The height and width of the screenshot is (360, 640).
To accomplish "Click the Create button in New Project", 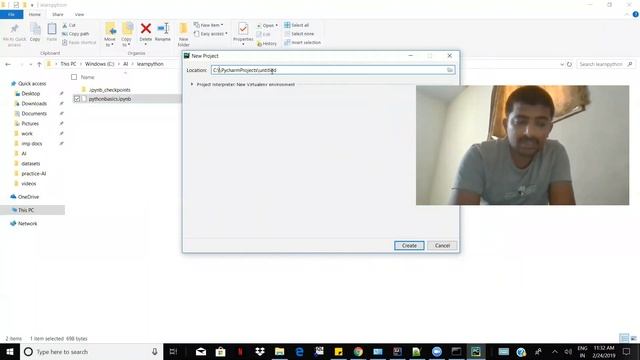I will 409,246.
